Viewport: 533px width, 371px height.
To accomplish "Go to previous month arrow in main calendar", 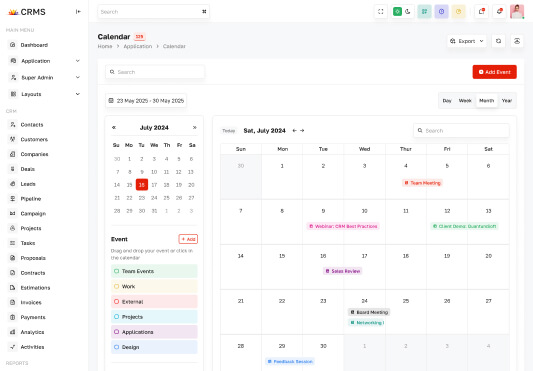I will coord(294,131).
